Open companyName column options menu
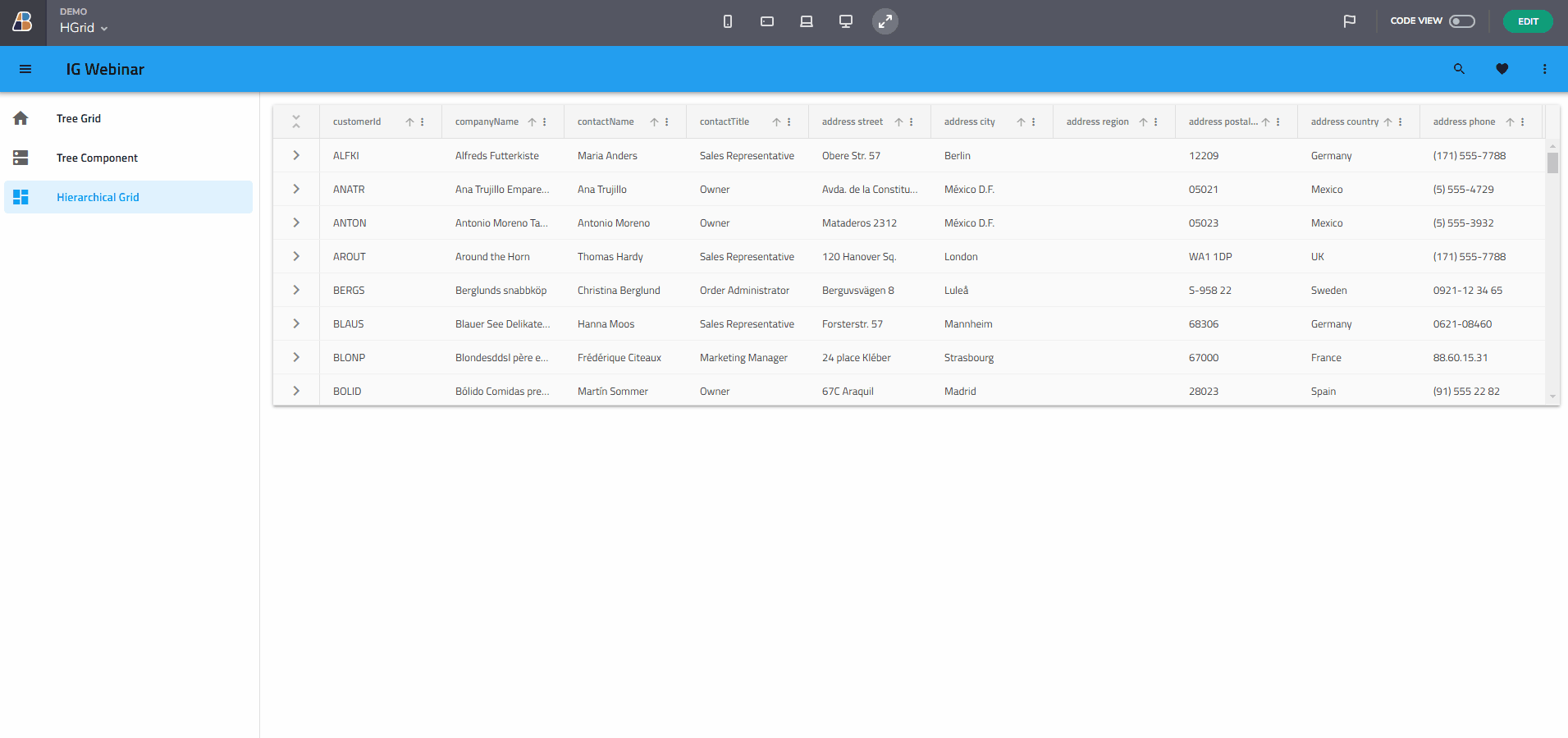 pos(545,122)
